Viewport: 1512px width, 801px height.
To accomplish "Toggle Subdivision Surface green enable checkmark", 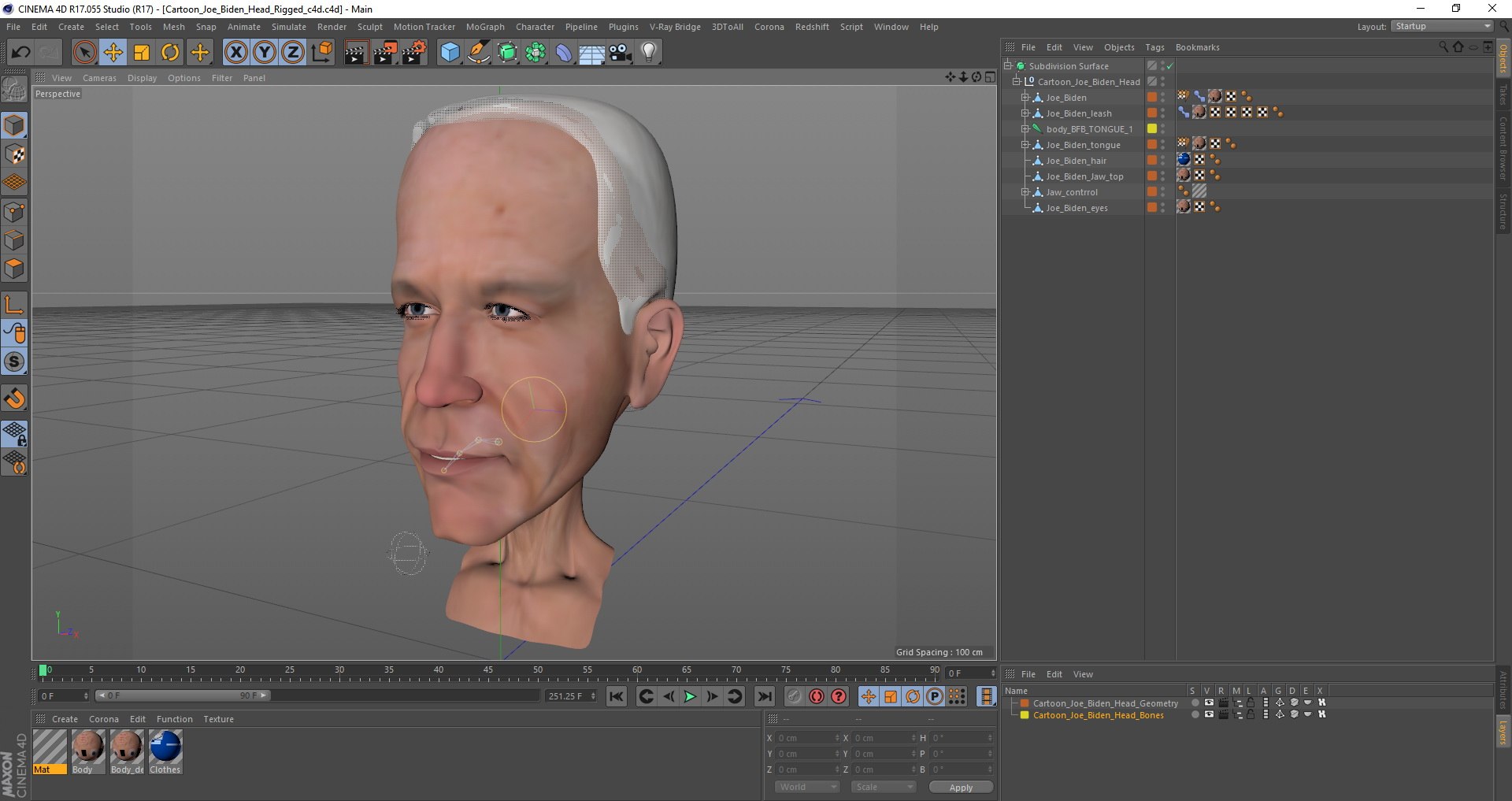I will (x=1170, y=66).
